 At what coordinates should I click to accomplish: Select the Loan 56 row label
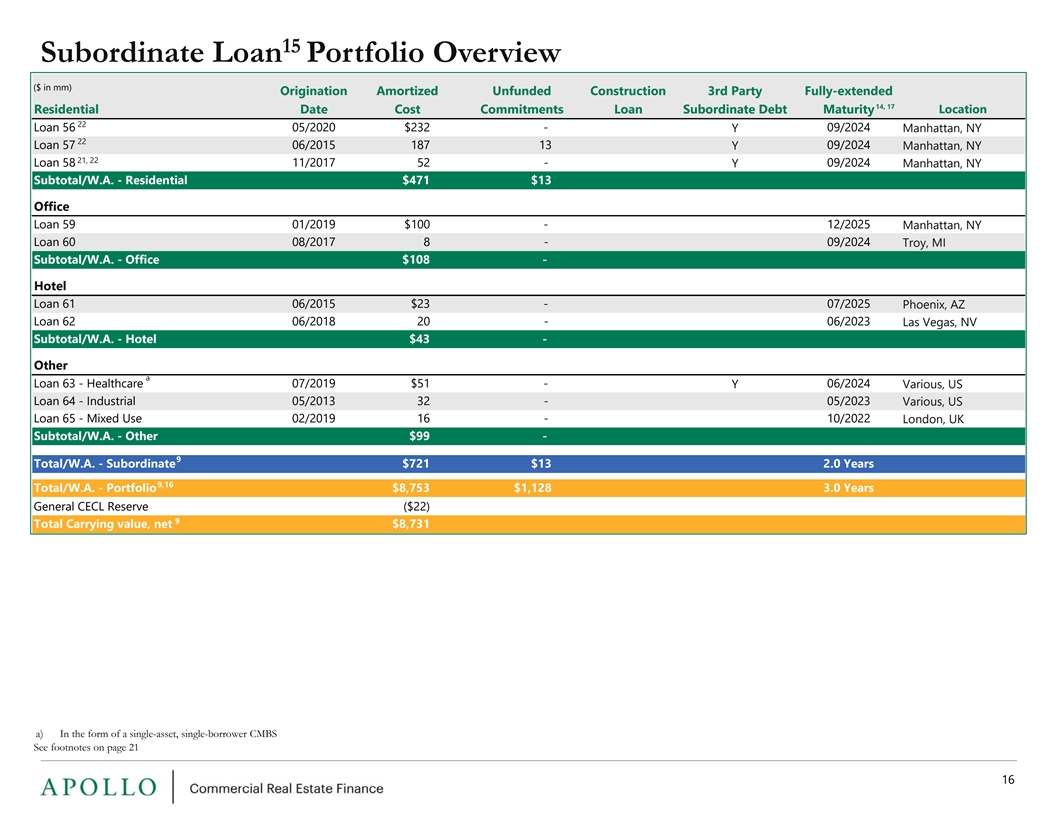(x=60, y=127)
